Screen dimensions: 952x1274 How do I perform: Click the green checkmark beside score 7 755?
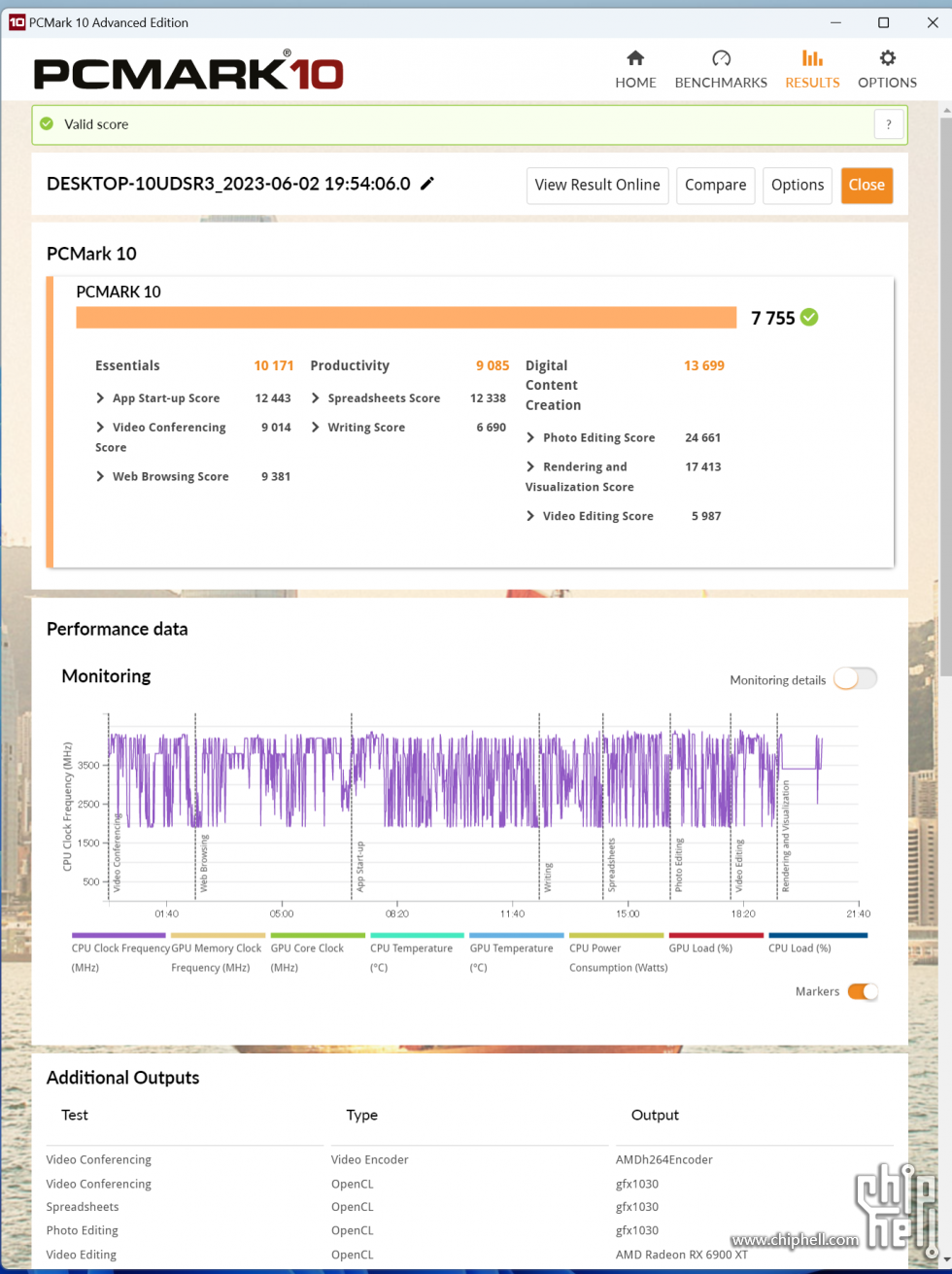809,317
